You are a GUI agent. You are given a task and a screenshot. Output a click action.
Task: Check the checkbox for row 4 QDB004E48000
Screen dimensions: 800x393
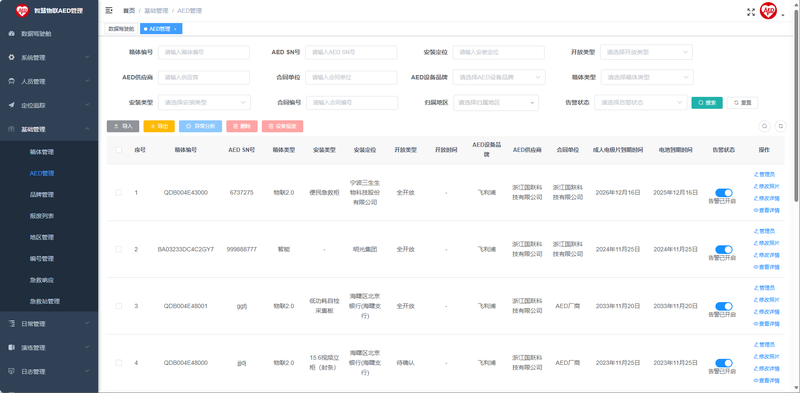[x=118, y=362]
